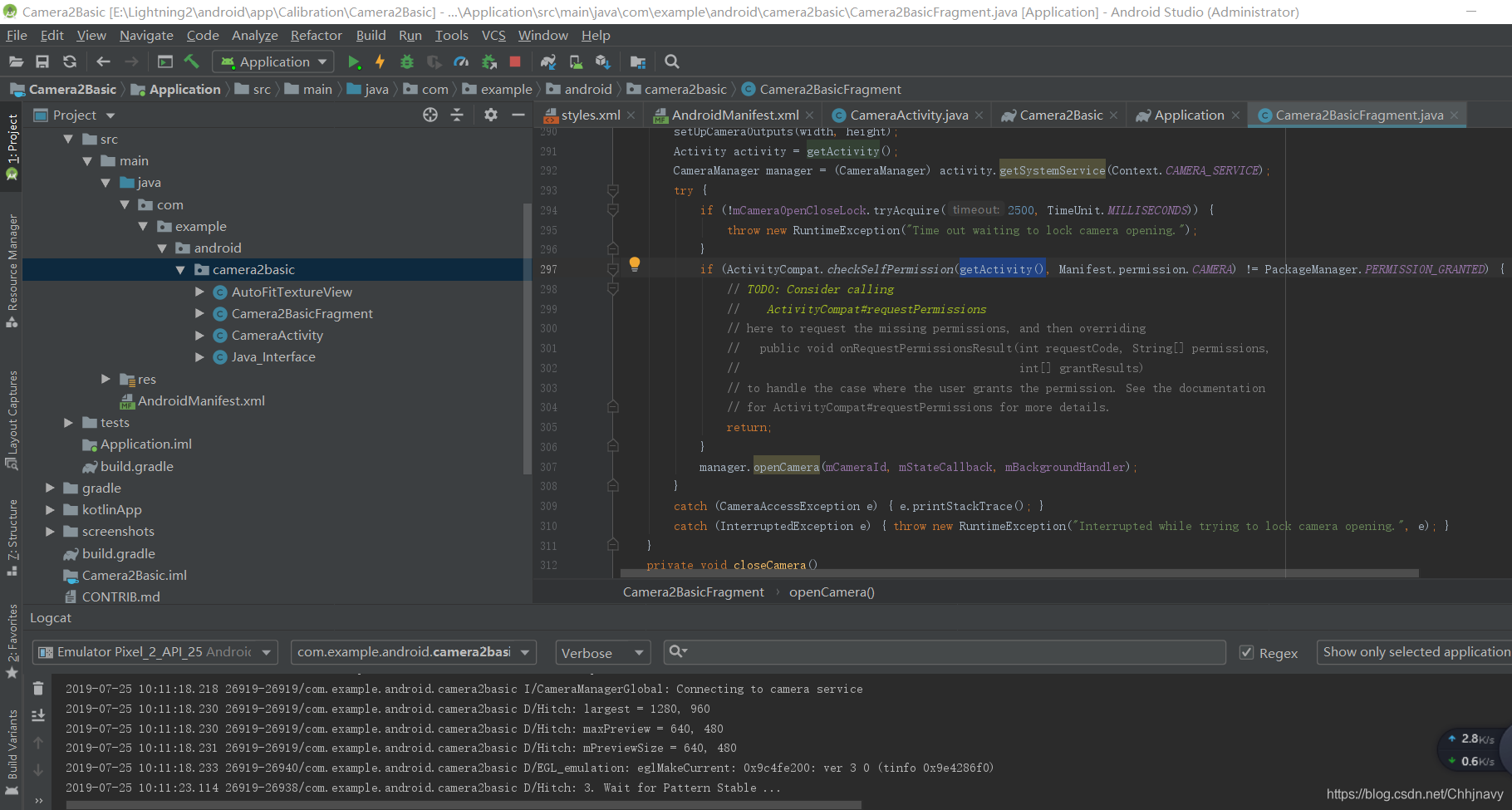Viewport: 1512px width, 810px height.
Task: Click the editor horizontal scrollbar
Action: pyautogui.click(x=1019, y=573)
